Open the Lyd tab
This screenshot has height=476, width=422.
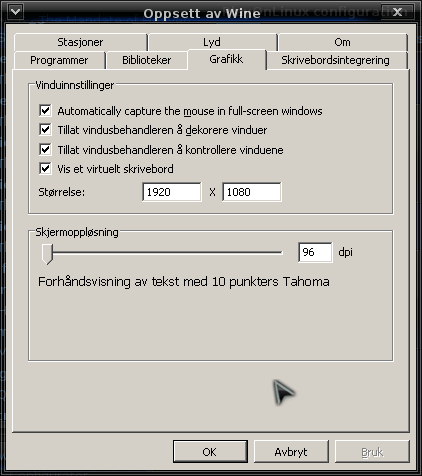click(212, 42)
